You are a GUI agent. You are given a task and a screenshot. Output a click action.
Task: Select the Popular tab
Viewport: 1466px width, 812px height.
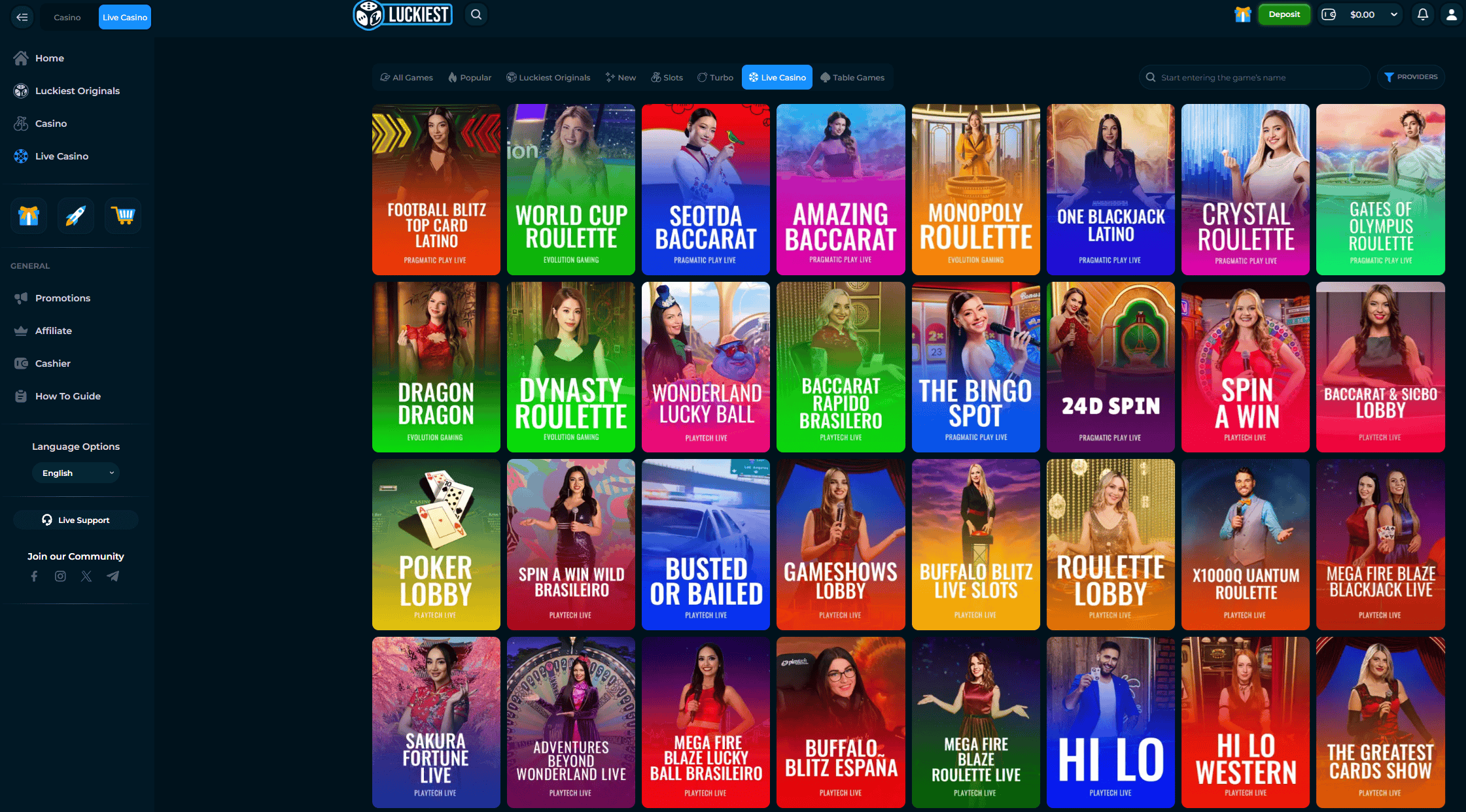pyautogui.click(x=470, y=77)
